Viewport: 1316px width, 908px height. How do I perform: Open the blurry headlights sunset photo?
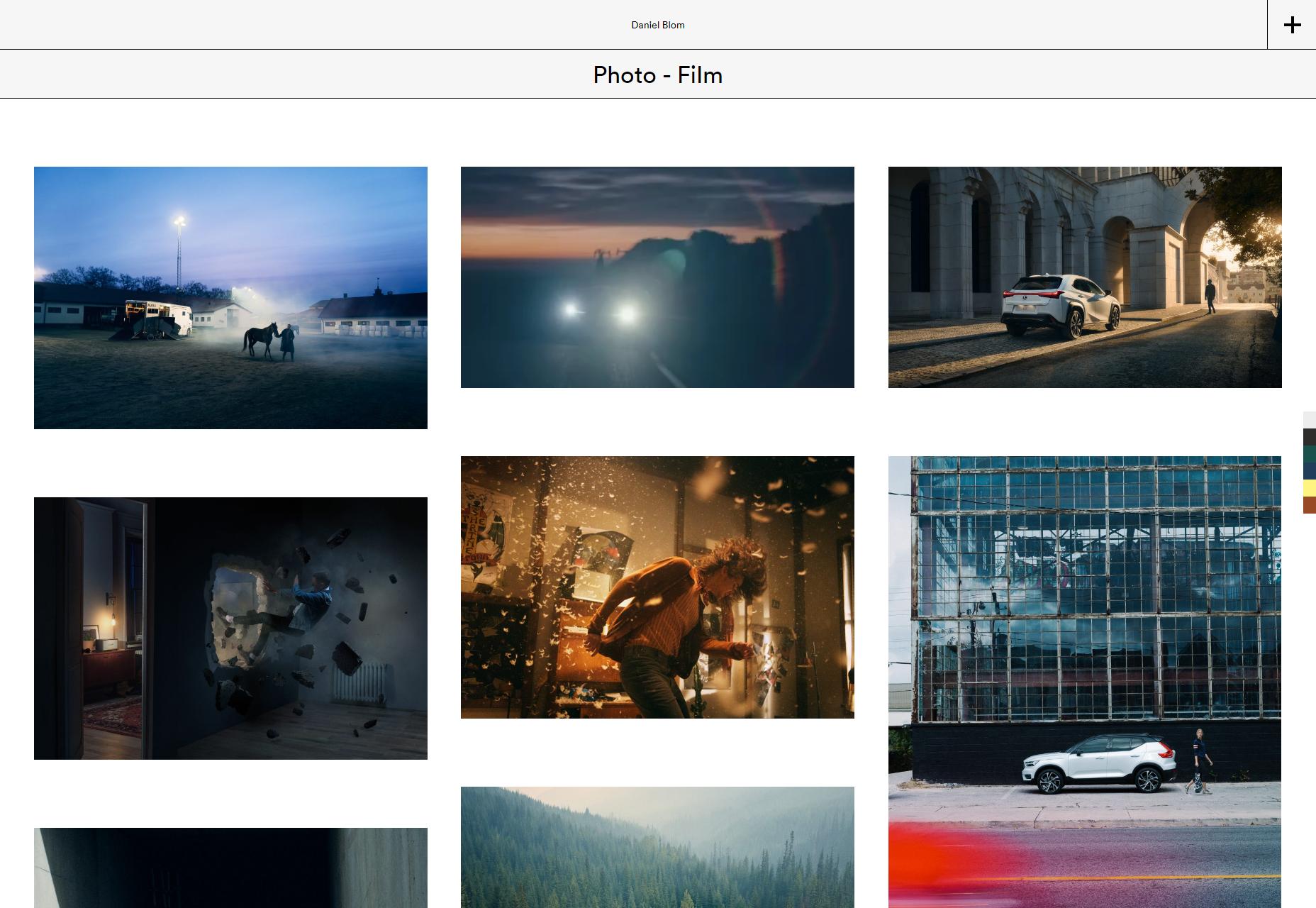pos(657,277)
